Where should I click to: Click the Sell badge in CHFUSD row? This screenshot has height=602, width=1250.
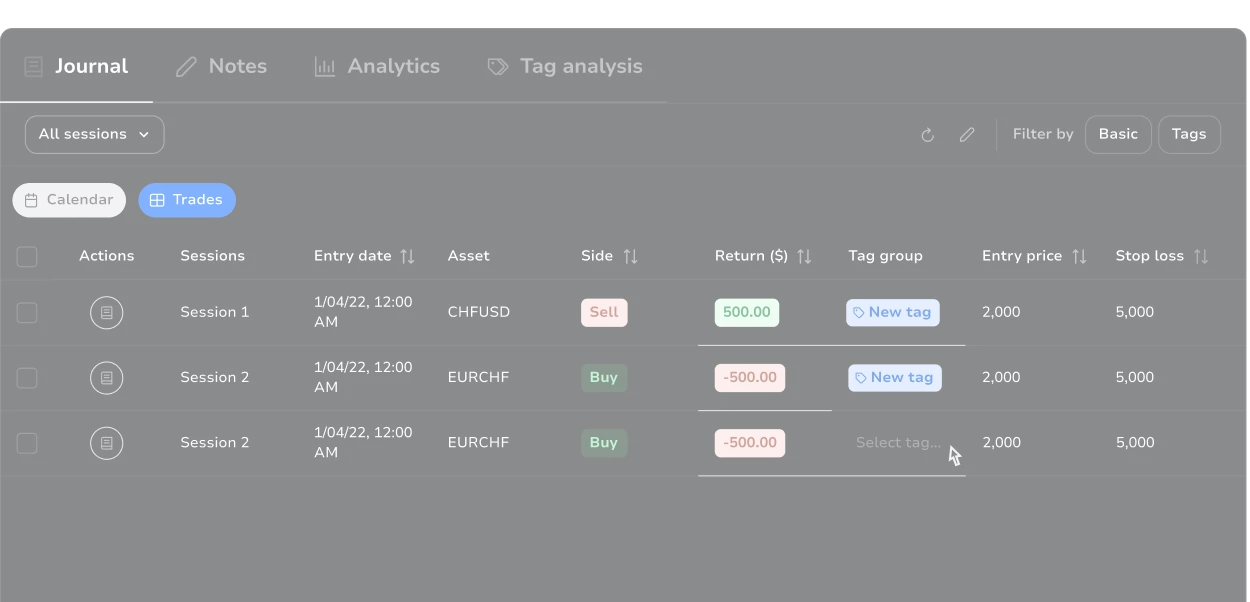604,313
